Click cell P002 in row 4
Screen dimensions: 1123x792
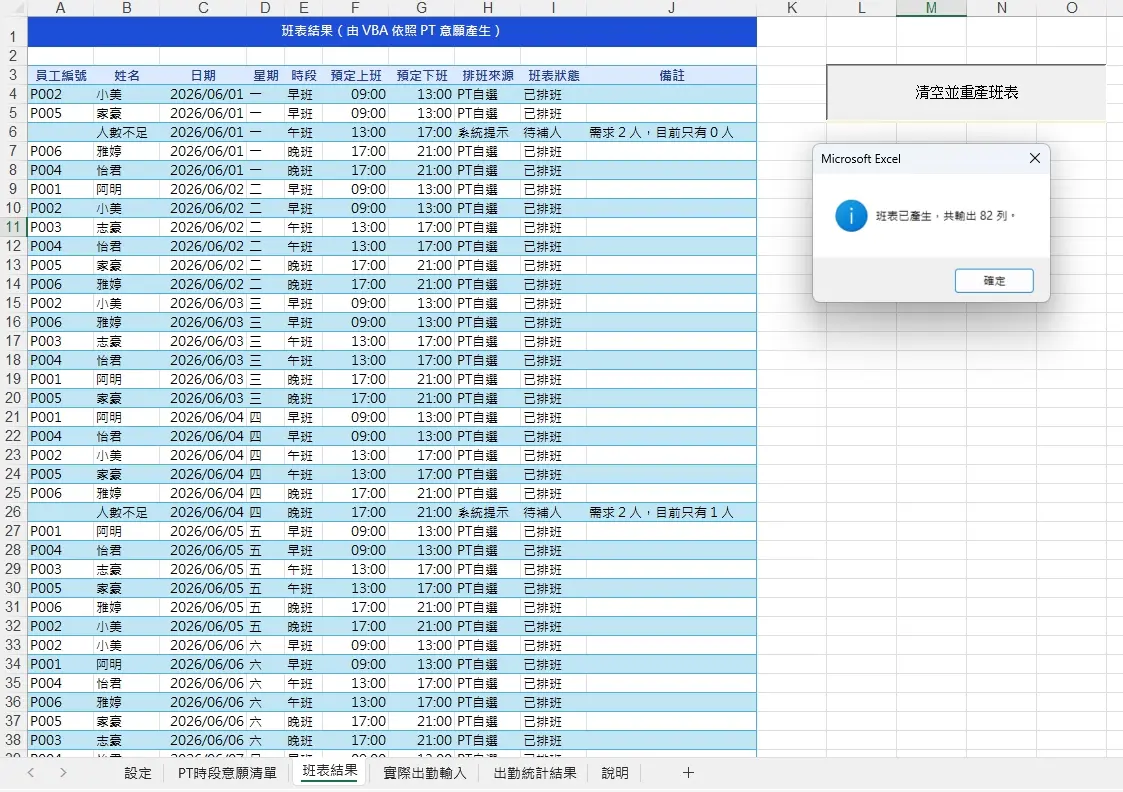(x=60, y=95)
